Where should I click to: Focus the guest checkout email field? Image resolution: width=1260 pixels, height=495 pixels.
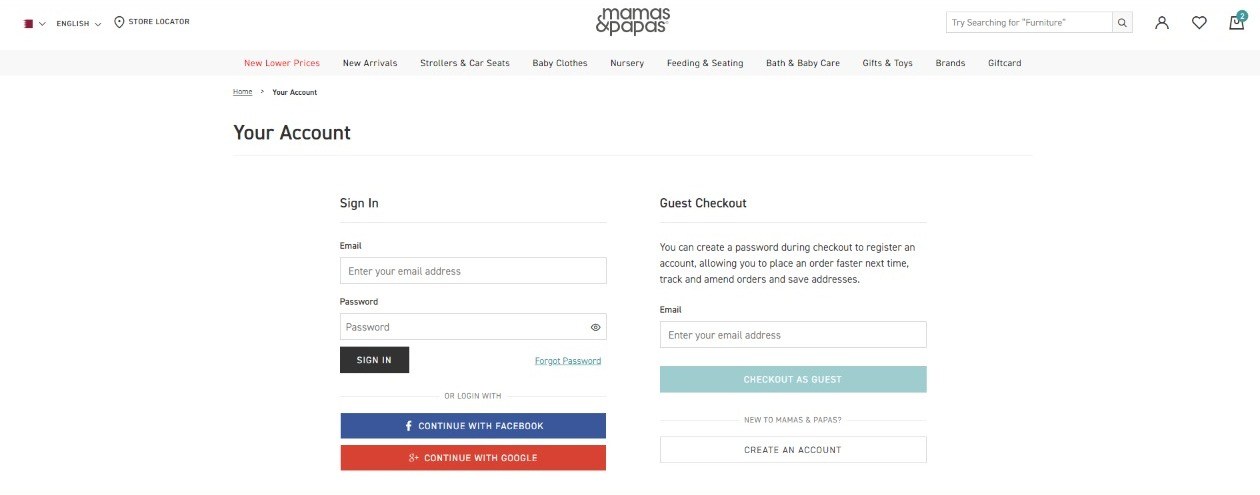click(x=793, y=335)
